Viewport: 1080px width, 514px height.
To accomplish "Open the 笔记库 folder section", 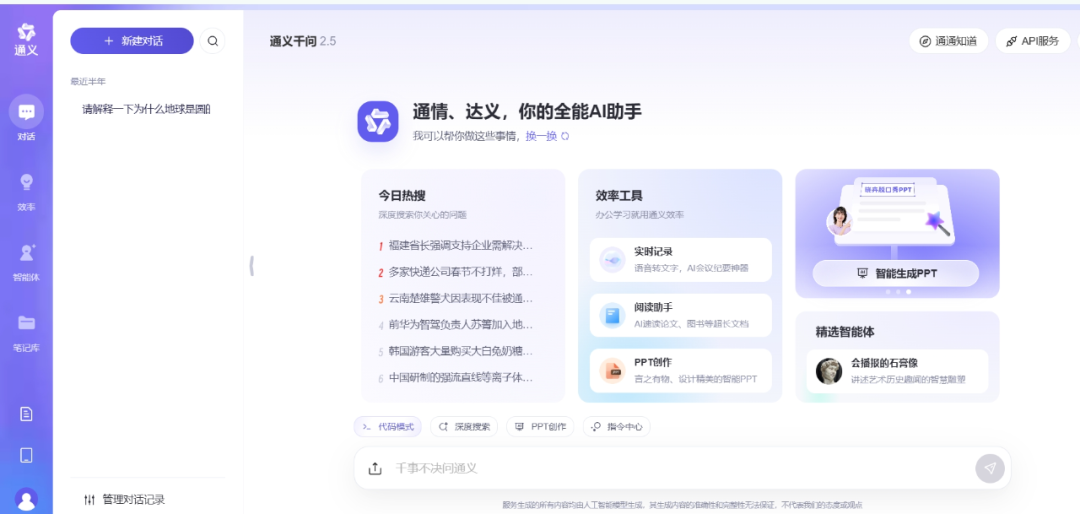I will pos(26,333).
